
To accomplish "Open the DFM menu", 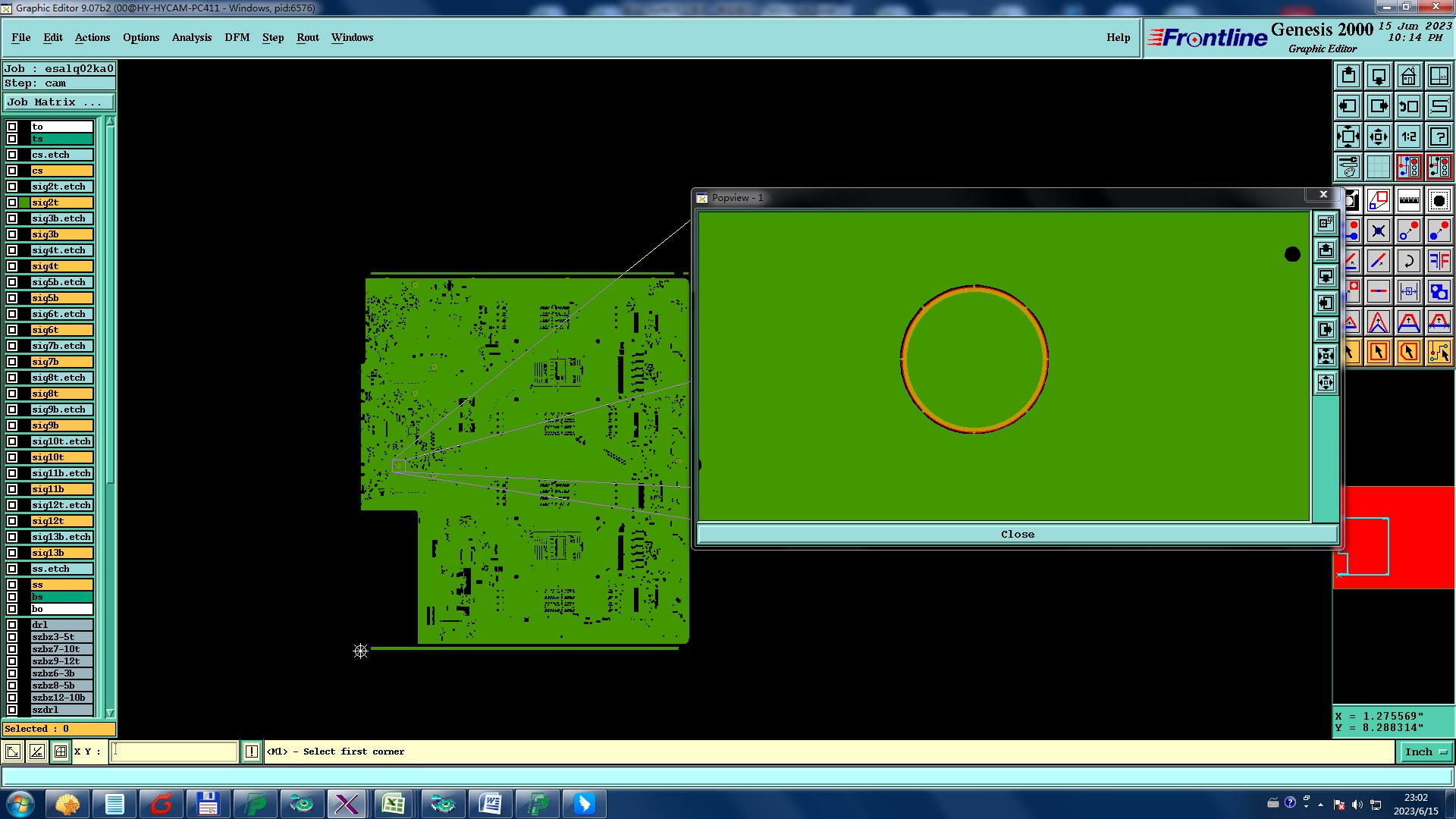I will coord(237,37).
